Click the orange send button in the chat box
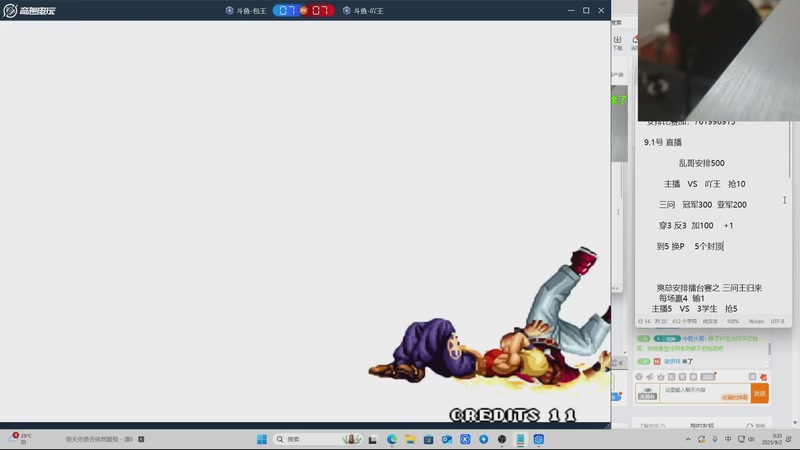Image resolution: width=800 pixels, height=450 pixels. point(760,393)
